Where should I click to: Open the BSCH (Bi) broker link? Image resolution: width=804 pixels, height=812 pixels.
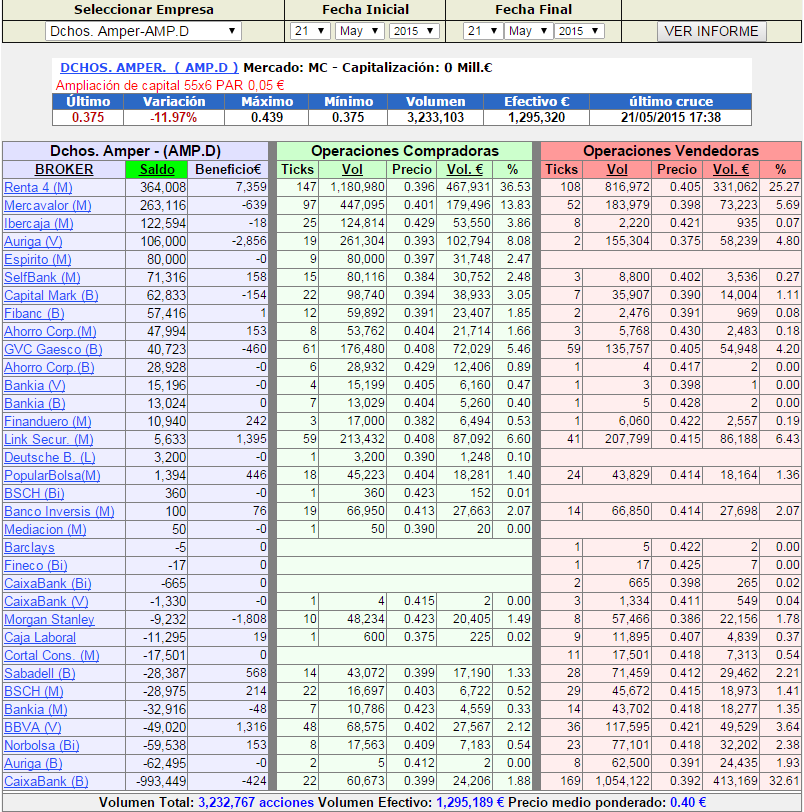coord(34,494)
